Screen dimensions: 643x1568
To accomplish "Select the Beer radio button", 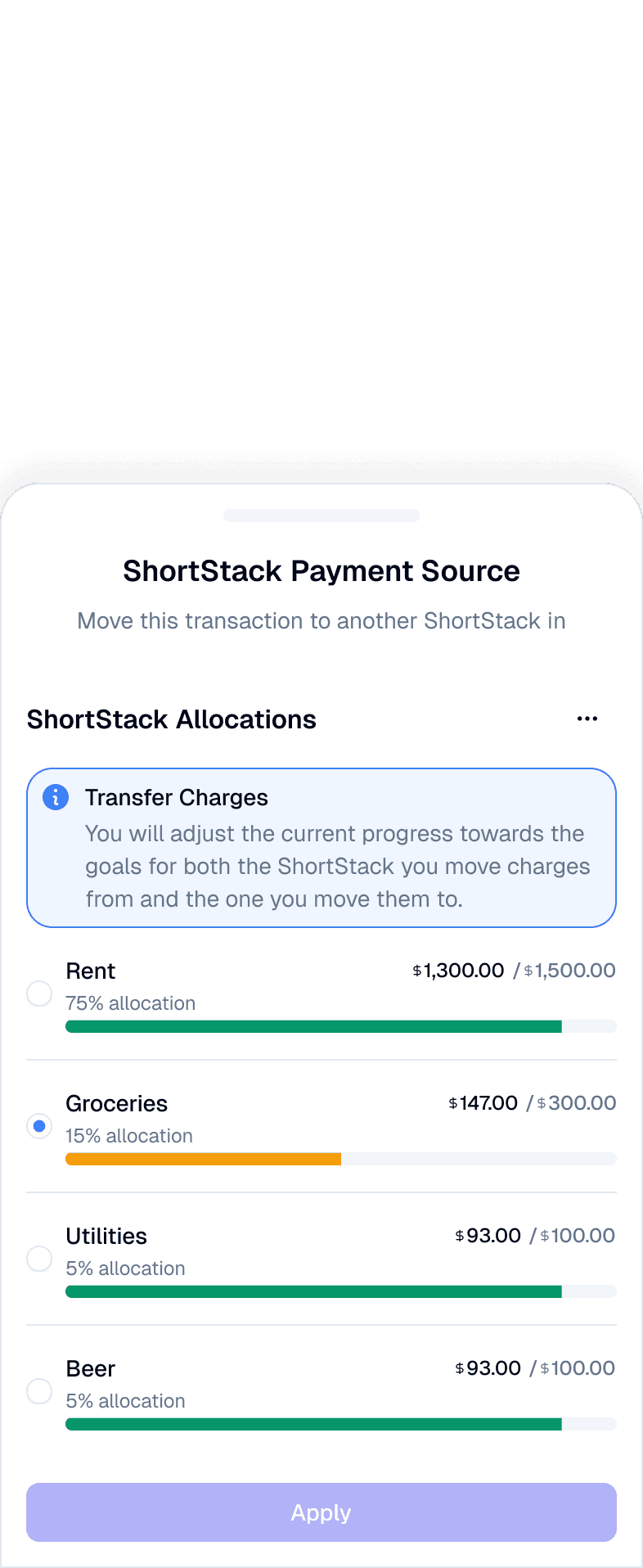I will click(39, 1391).
